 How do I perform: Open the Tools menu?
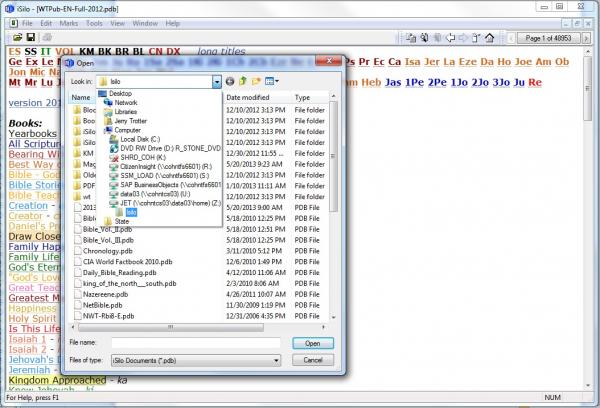point(94,22)
